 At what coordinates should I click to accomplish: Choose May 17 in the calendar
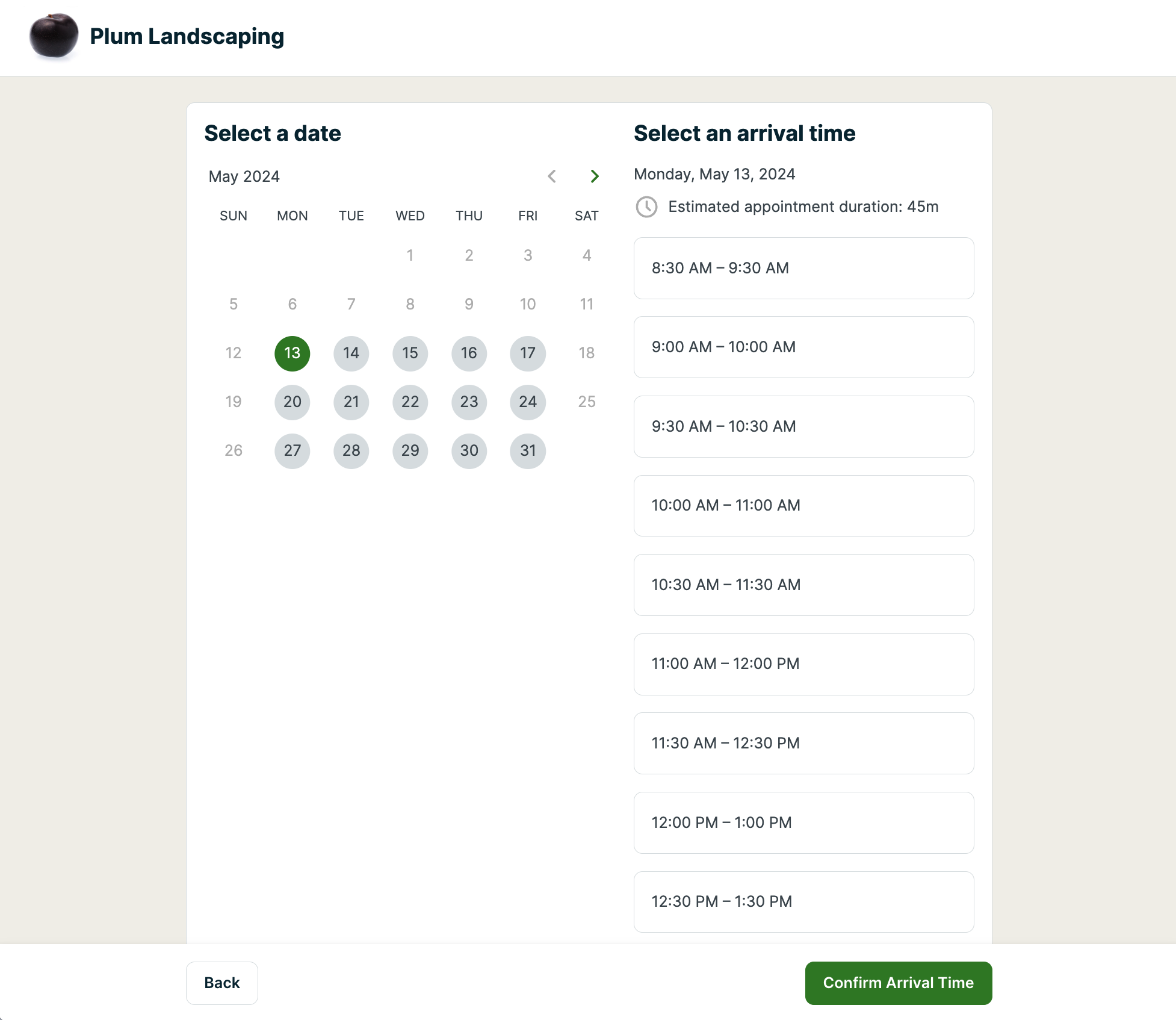[x=528, y=353]
